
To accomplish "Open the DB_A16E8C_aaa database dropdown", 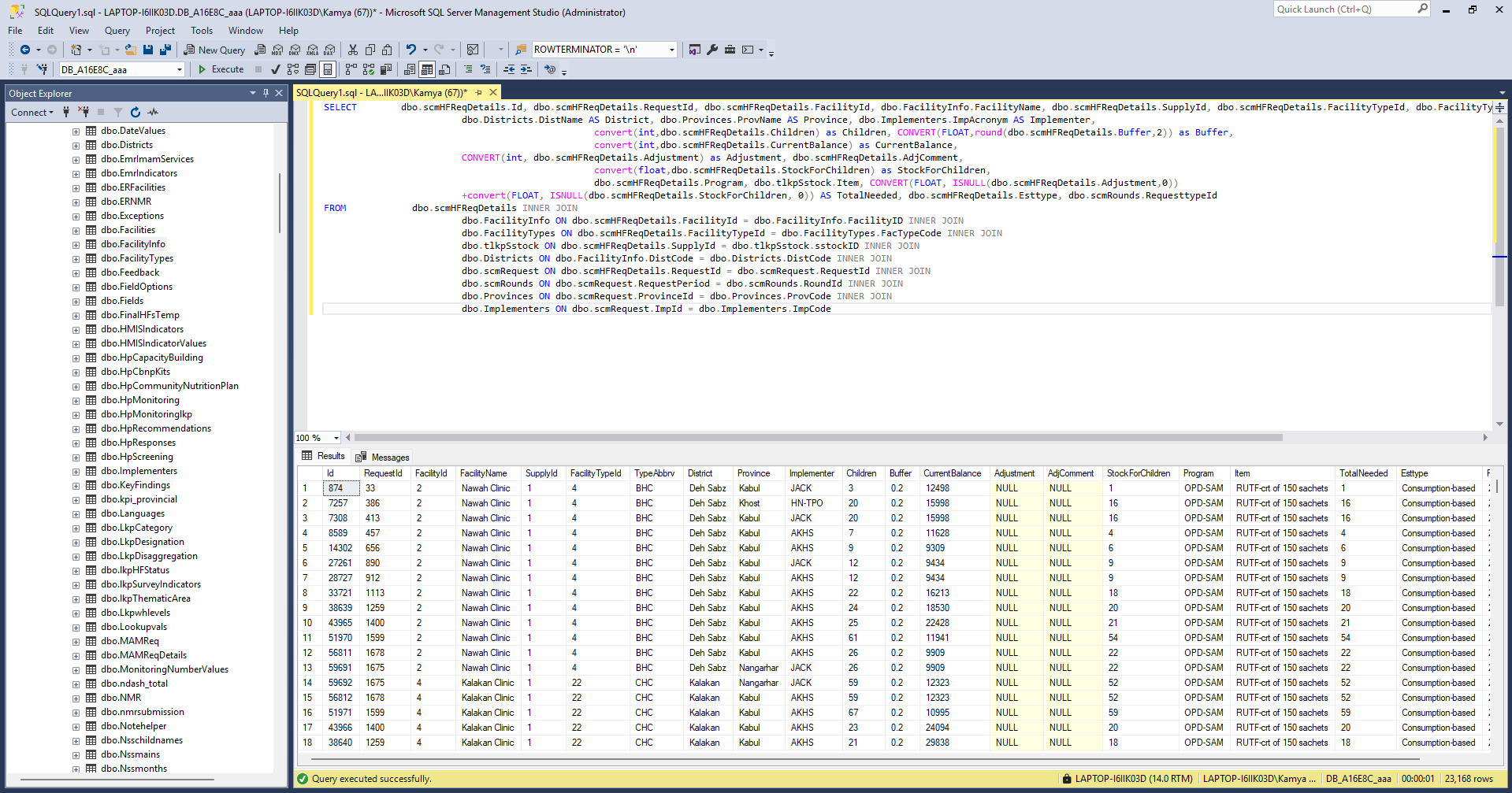I will 180,70.
